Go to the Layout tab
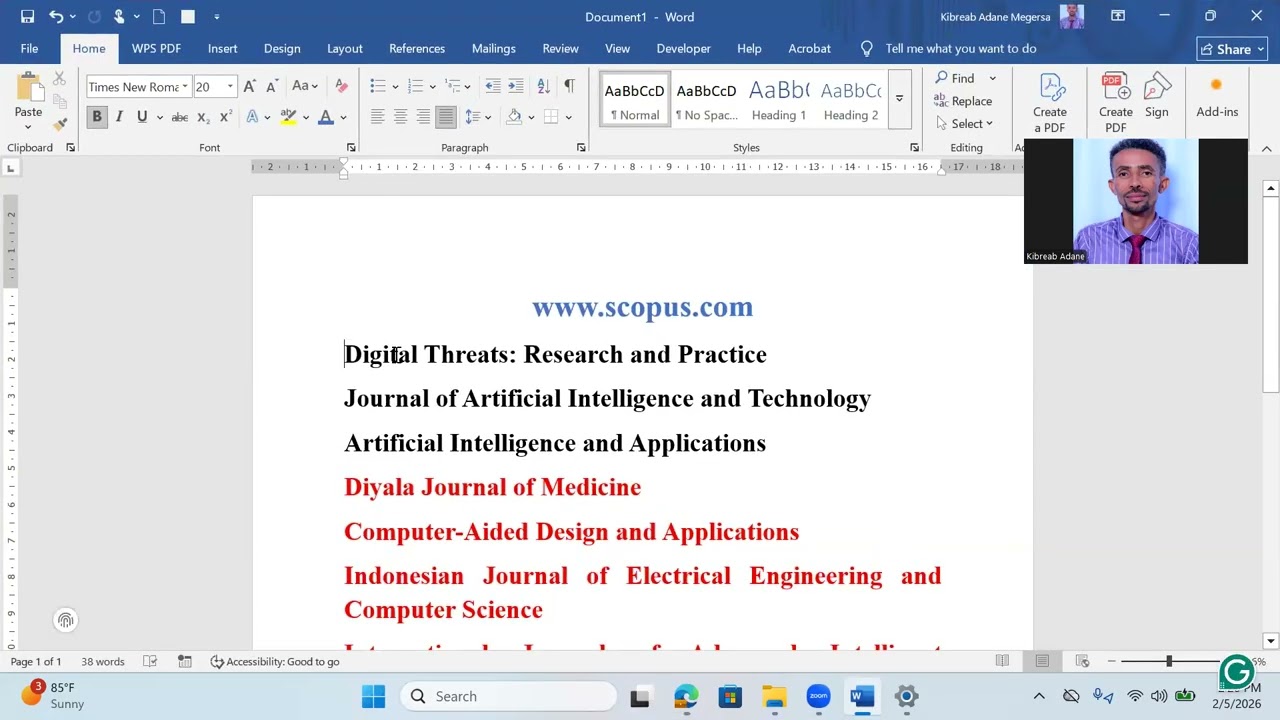The width and height of the screenshot is (1280, 720). tap(344, 48)
